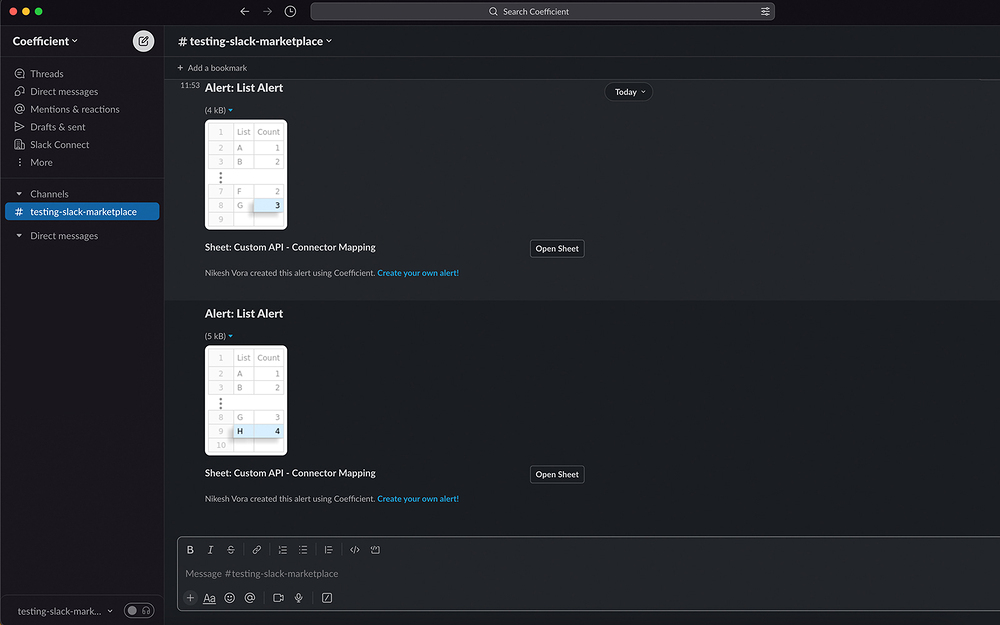Click the second Alert: List Alert heading

pyautogui.click(x=244, y=314)
